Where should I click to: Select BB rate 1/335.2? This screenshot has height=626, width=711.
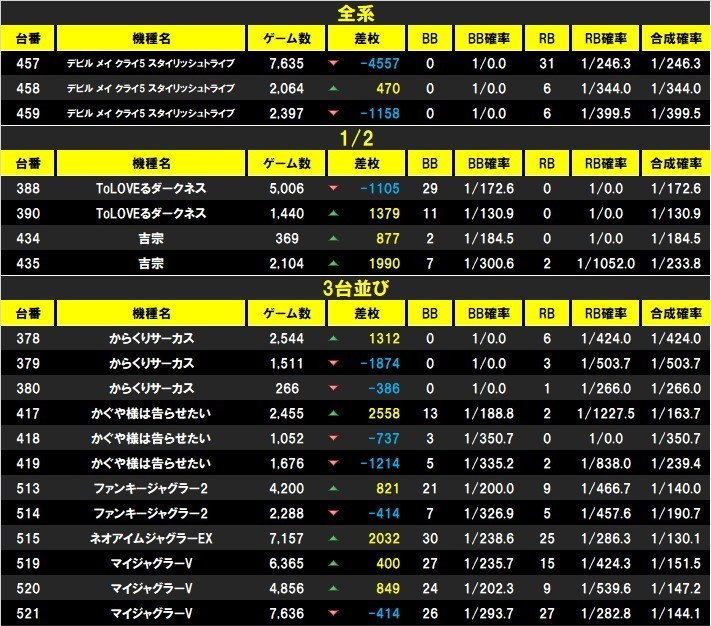coord(489,463)
